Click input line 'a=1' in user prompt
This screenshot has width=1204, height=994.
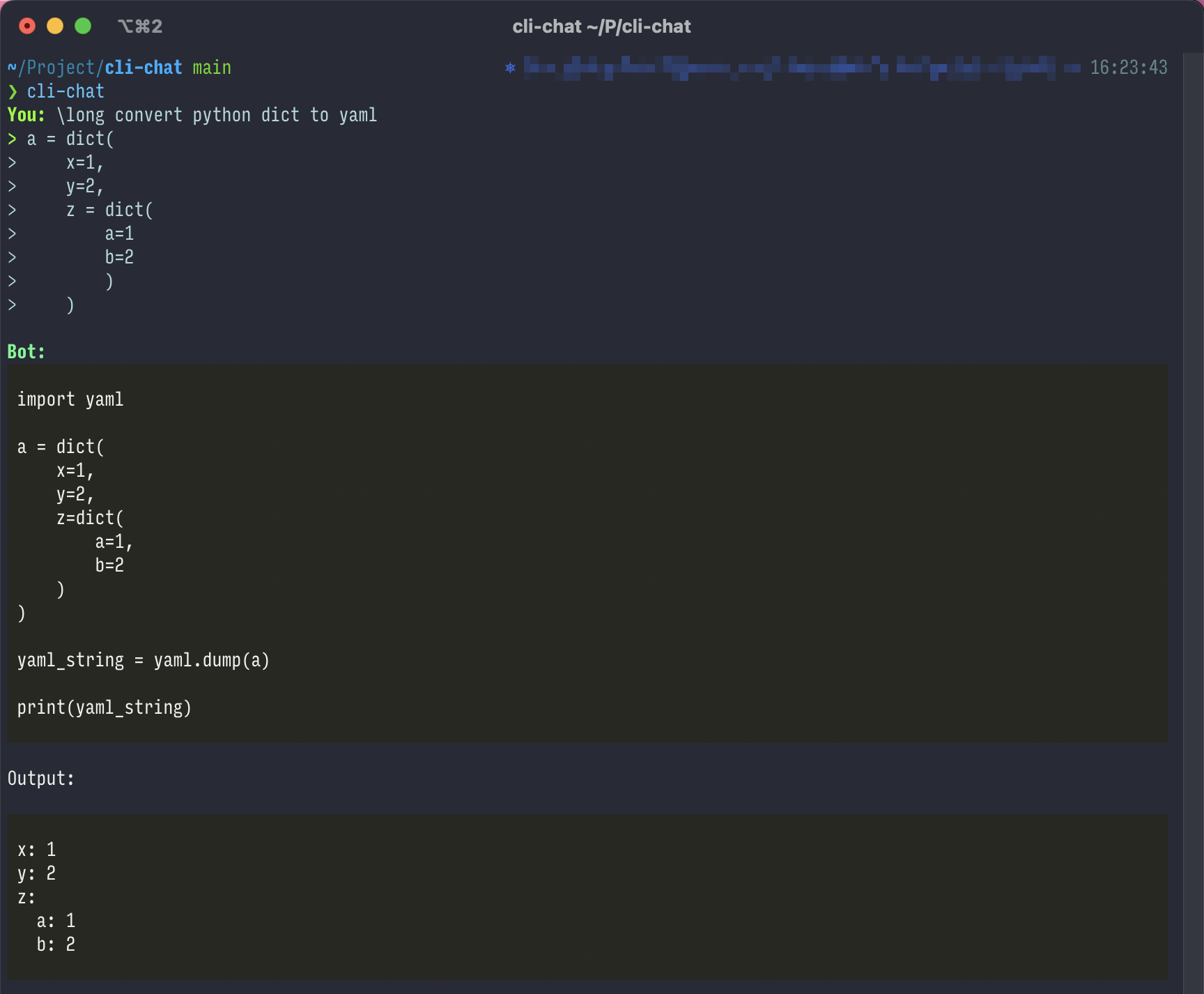(119, 234)
